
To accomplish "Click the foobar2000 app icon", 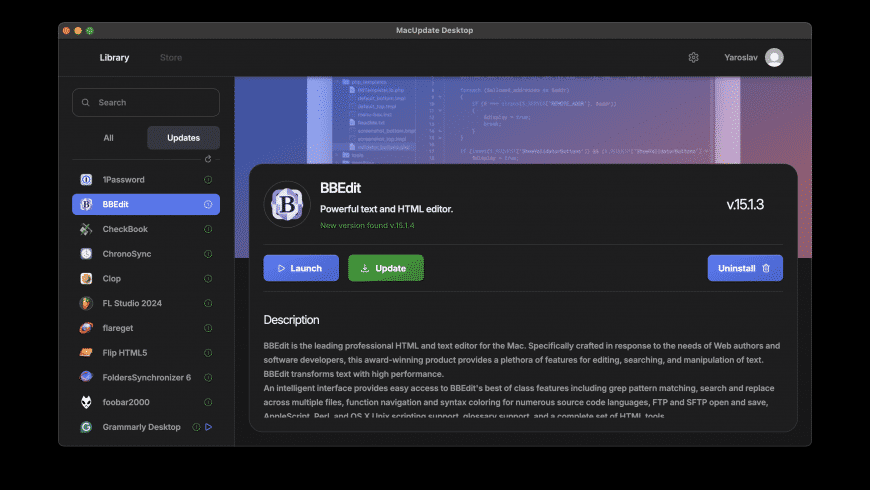I will (x=86, y=402).
